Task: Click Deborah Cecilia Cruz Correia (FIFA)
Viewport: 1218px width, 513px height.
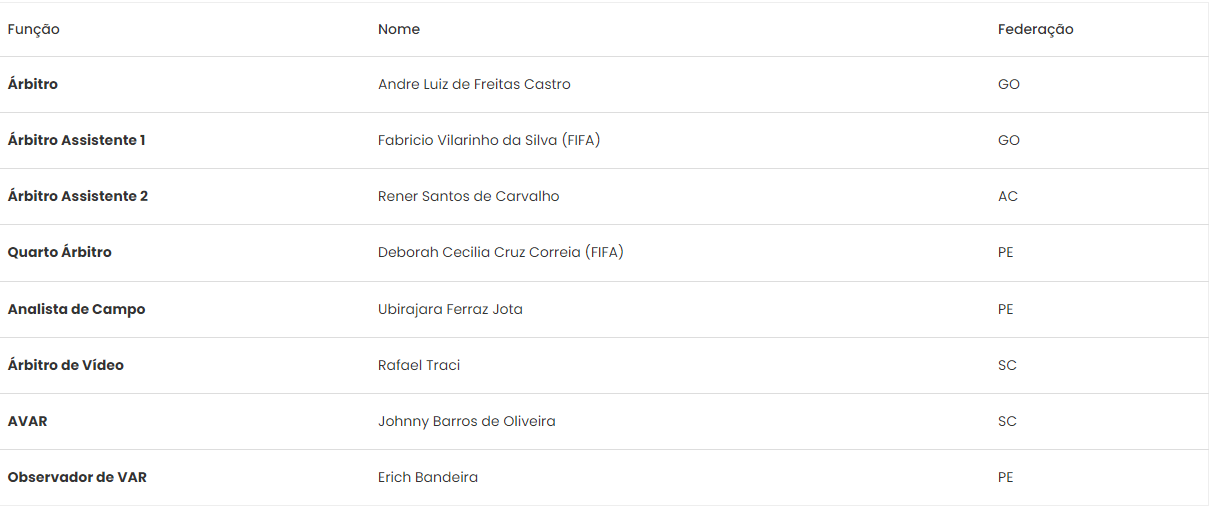Action: coord(501,253)
